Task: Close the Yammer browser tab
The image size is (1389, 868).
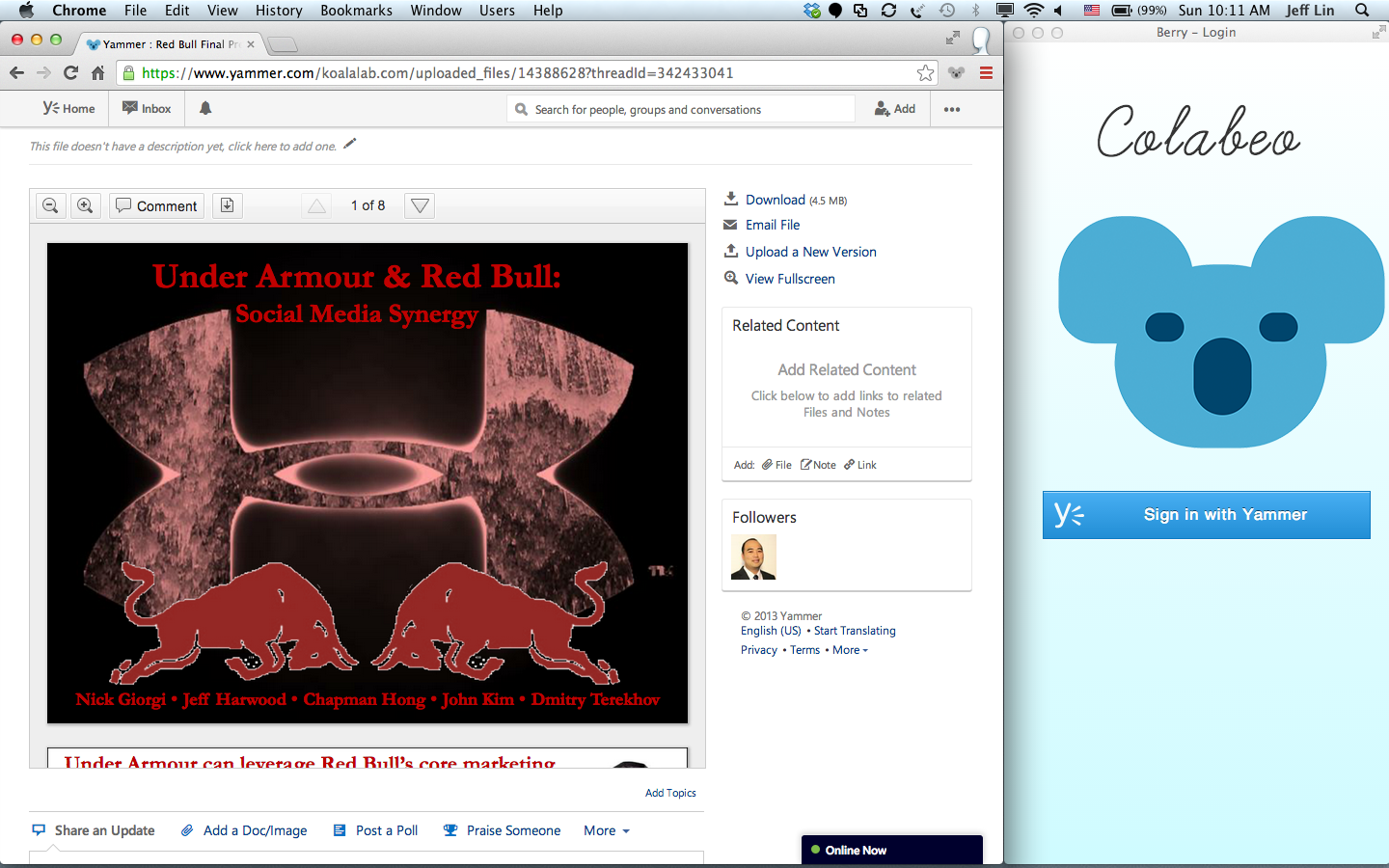Action: point(251,44)
